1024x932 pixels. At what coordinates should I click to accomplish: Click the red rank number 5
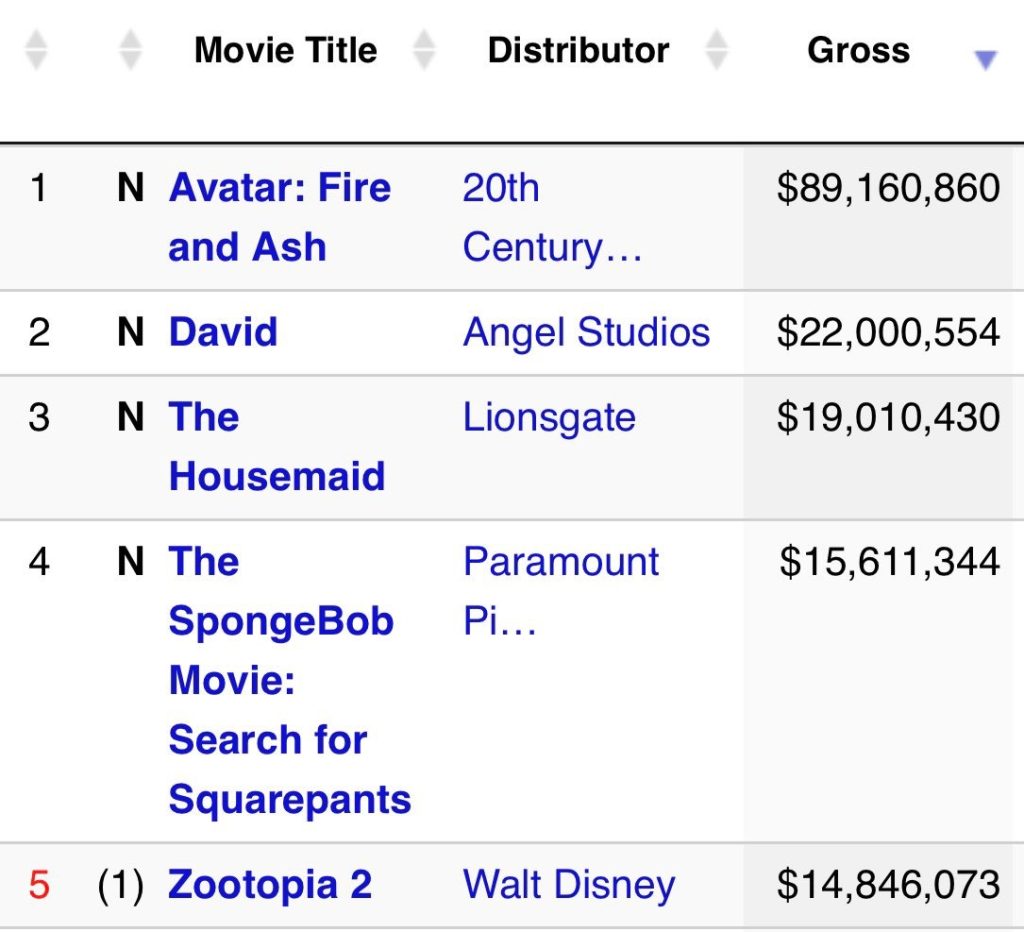37,884
